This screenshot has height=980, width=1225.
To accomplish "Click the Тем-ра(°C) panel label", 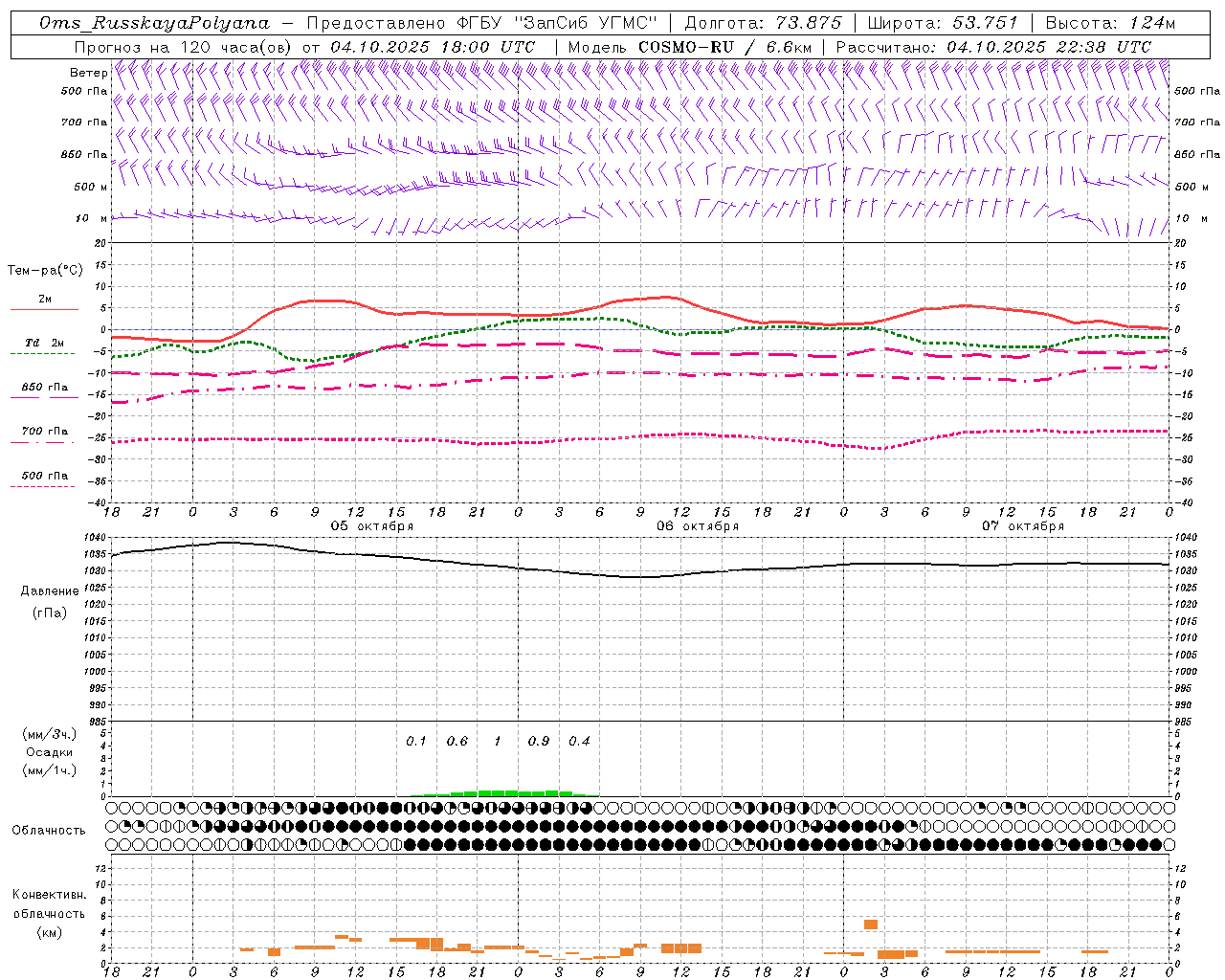I will coord(45,270).
